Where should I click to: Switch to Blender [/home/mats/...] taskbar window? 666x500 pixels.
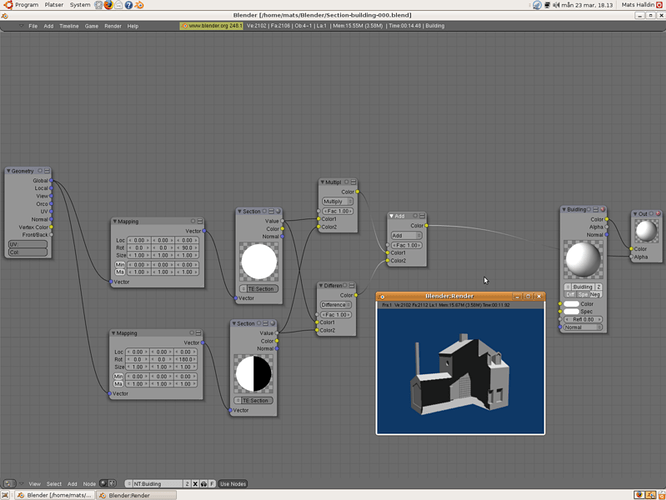pyautogui.click(x=55, y=495)
